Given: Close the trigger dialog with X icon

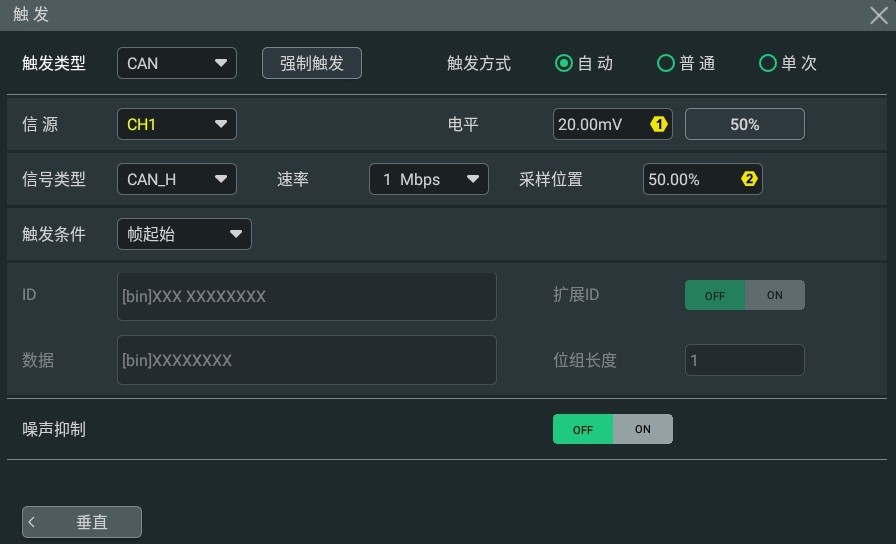Looking at the screenshot, I should click(x=879, y=15).
